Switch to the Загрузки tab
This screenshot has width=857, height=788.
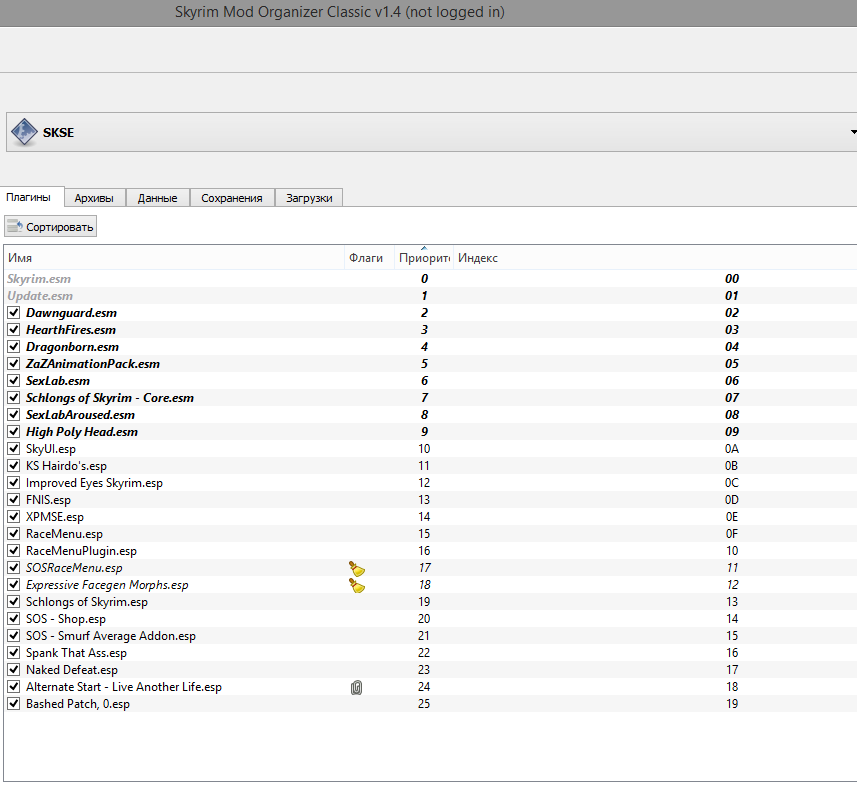[309, 198]
